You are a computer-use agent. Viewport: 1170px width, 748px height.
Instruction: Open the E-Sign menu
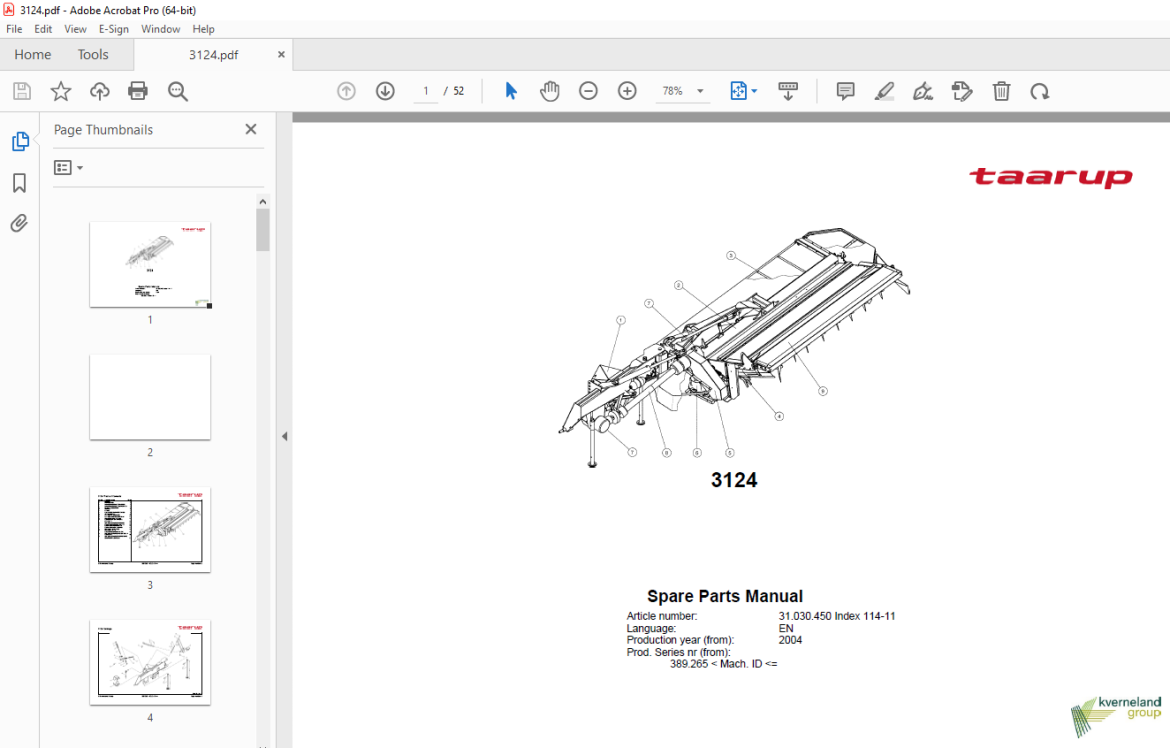(113, 29)
